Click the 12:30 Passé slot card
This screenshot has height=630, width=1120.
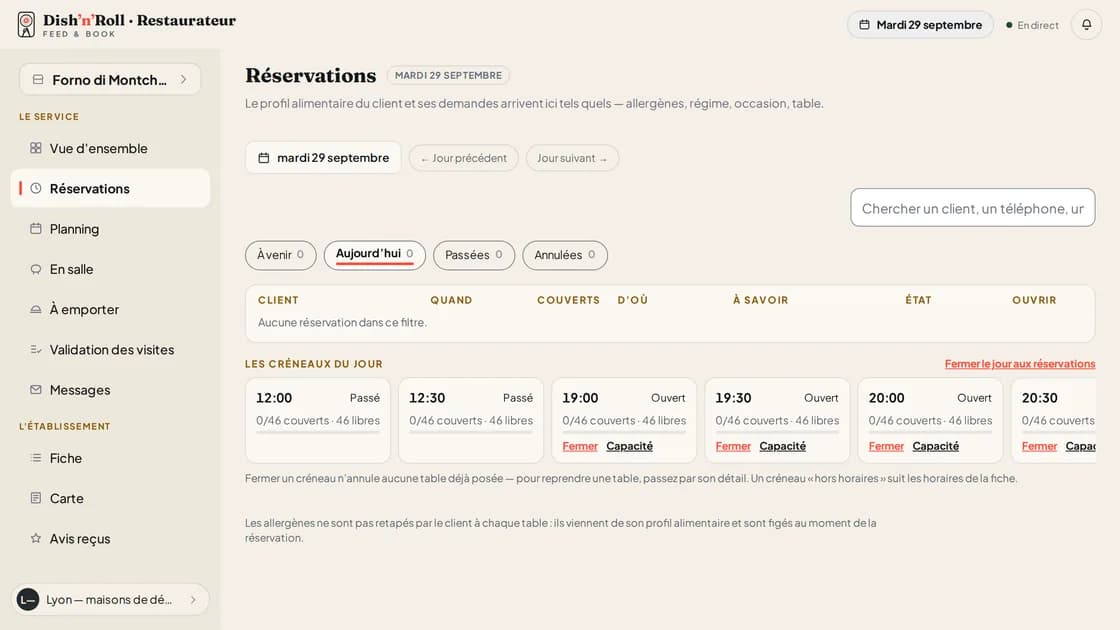[x=471, y=420]
